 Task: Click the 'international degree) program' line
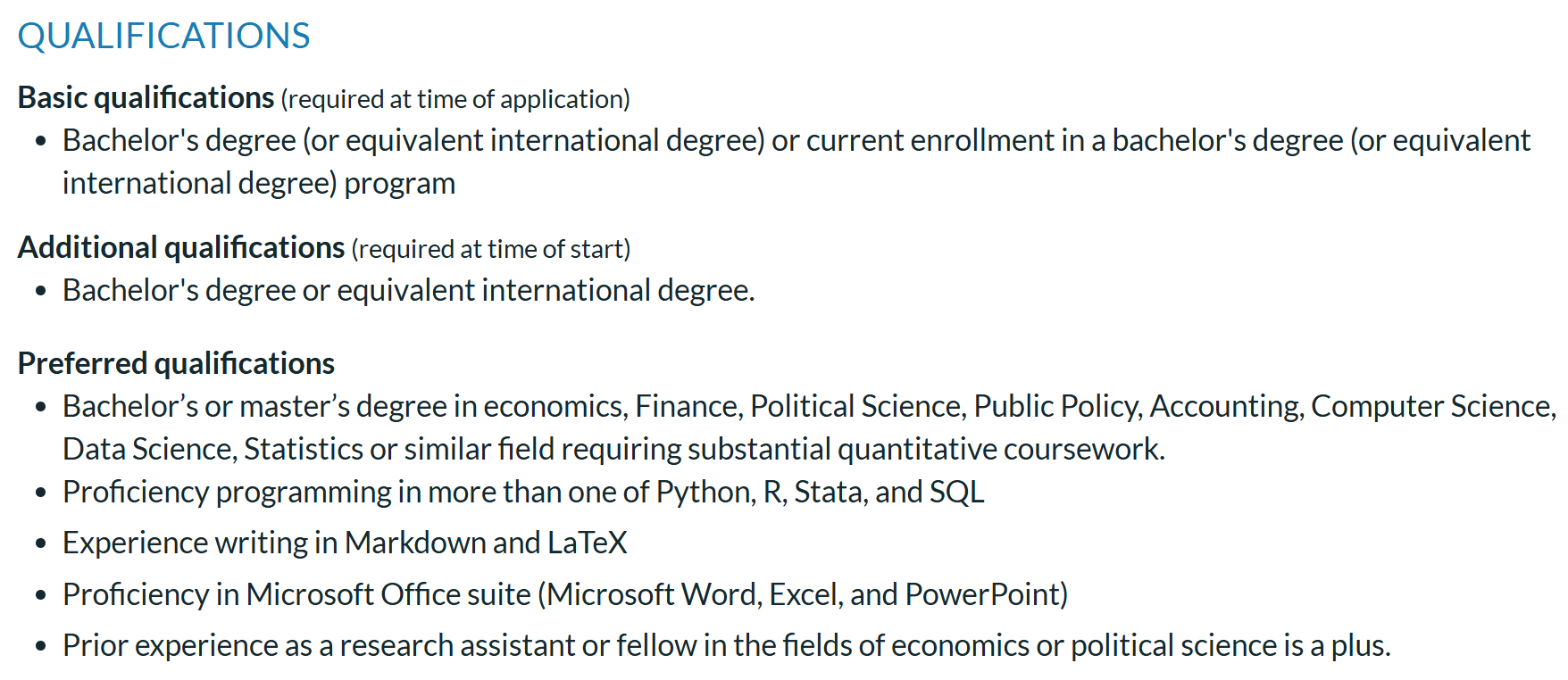tap(259, 184)
